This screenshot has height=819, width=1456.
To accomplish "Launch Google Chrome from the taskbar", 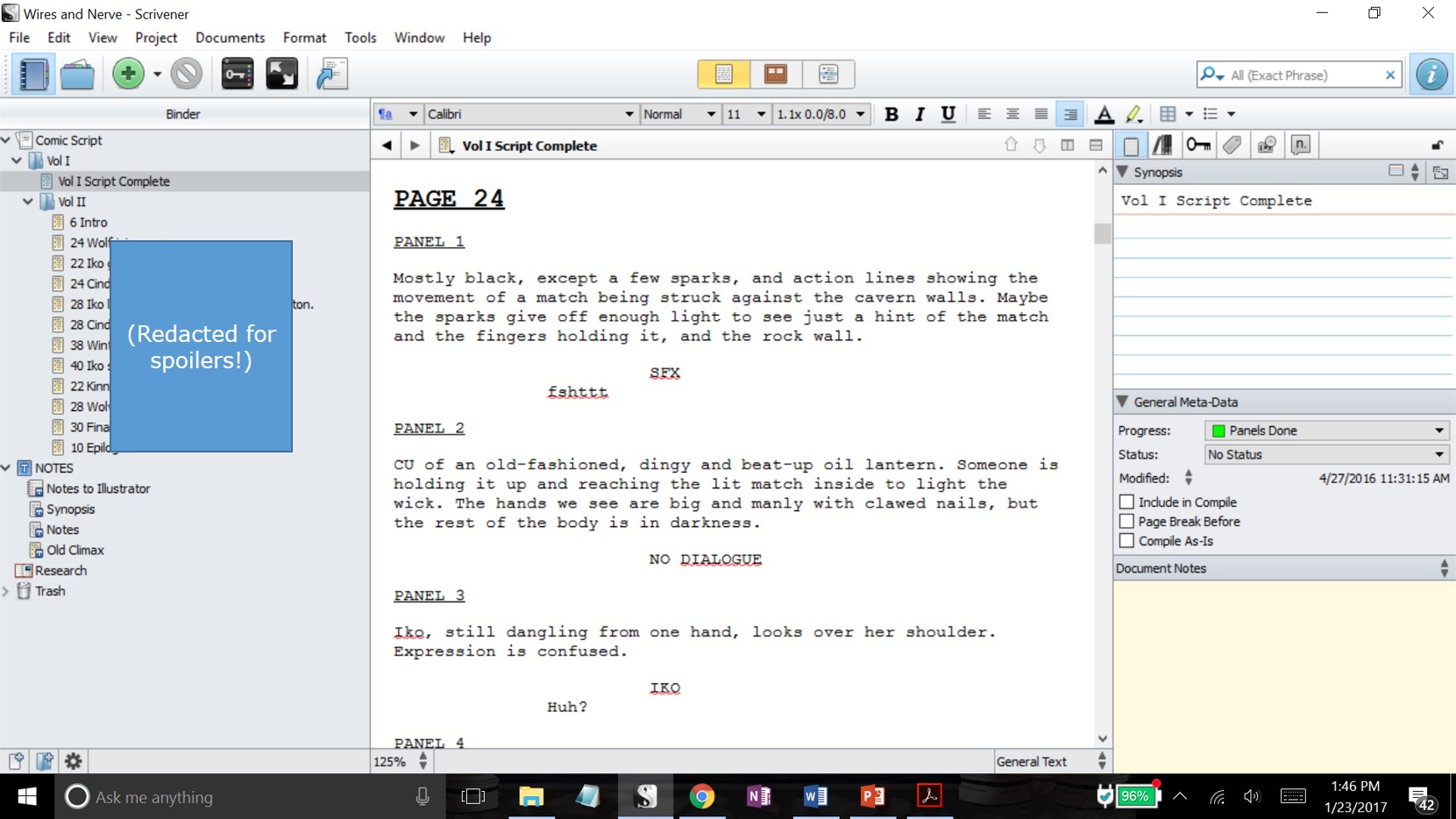I will tap(702, 796).
